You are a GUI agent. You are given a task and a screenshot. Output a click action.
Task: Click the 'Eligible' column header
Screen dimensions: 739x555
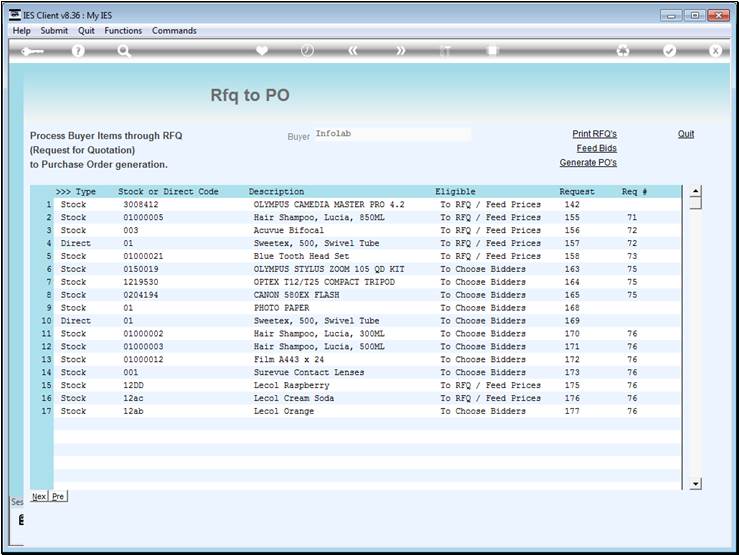pyautogui.click(x=455, y=192)
